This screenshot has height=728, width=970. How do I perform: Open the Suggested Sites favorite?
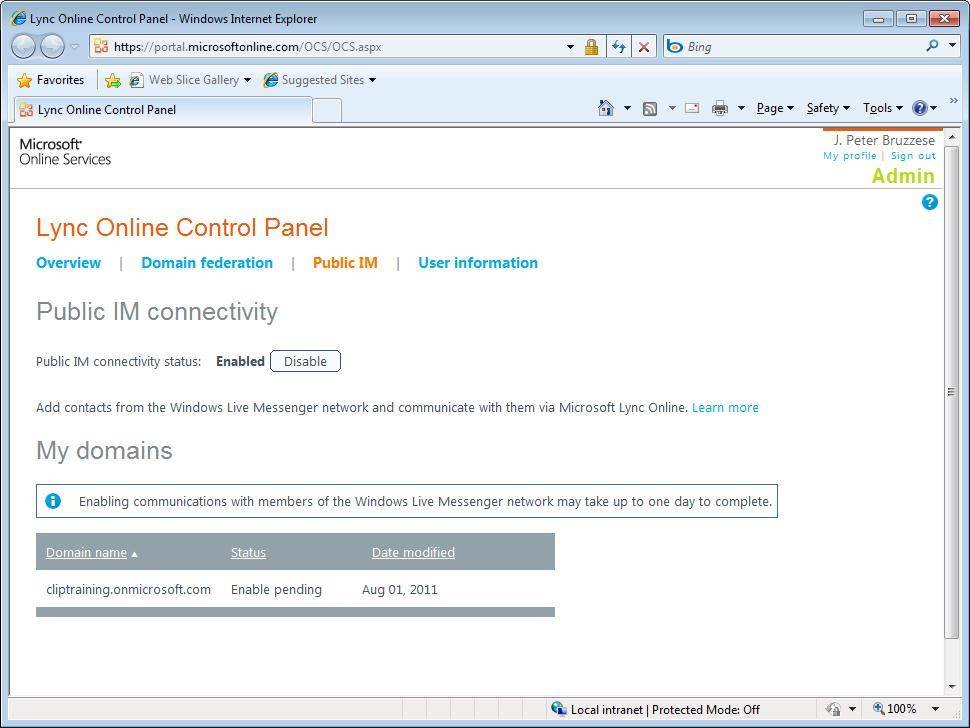click(314, 80)
